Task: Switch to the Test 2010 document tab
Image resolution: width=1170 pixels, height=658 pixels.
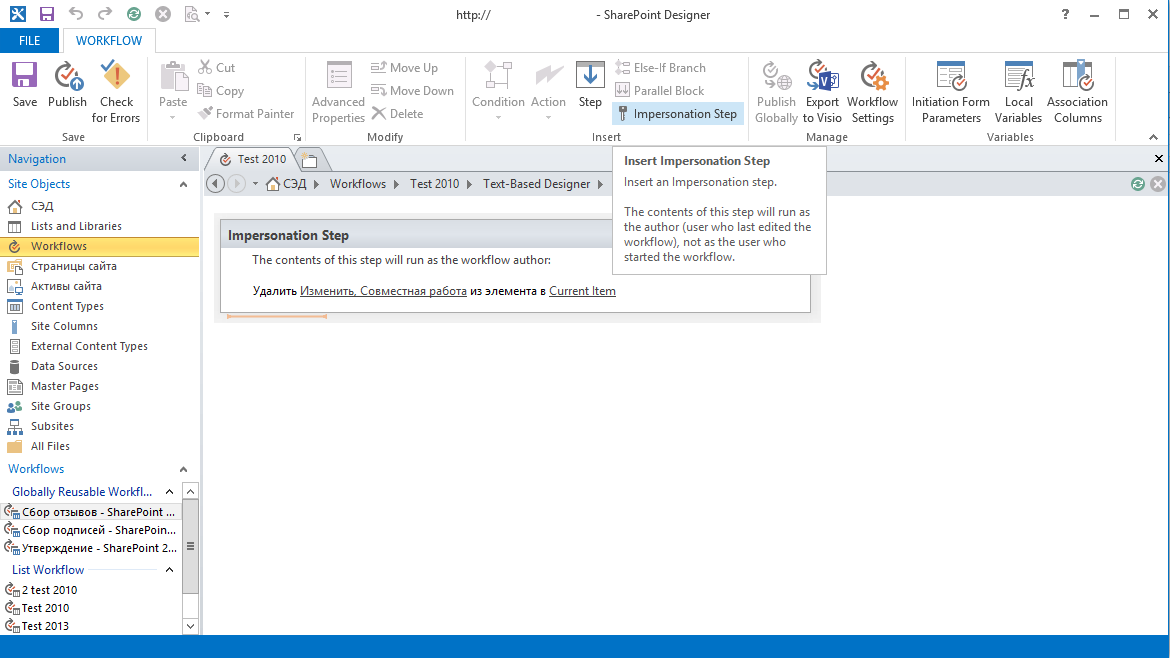Action: coord(254,159)
